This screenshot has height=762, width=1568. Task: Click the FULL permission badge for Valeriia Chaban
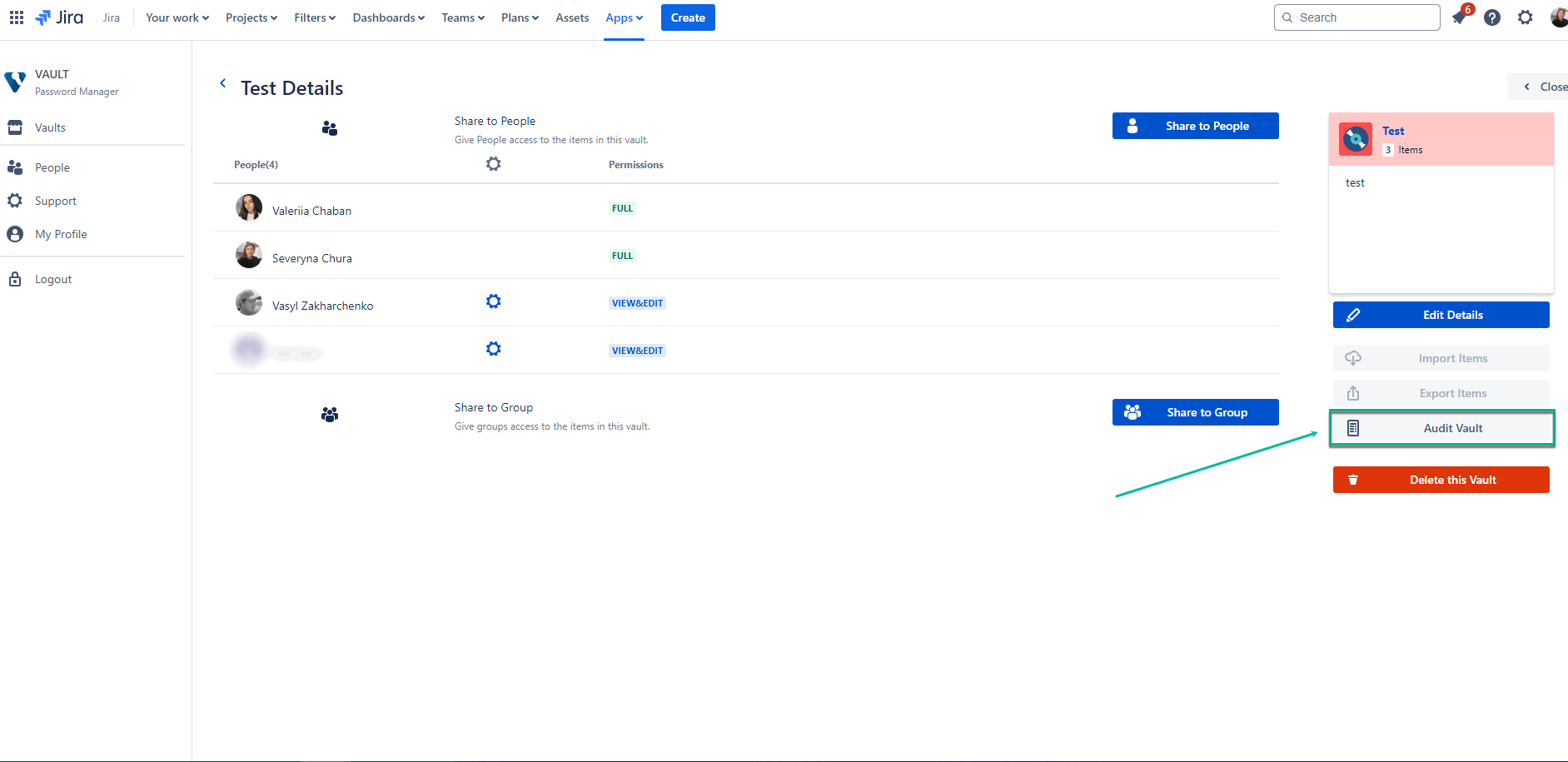pos(622,207)
